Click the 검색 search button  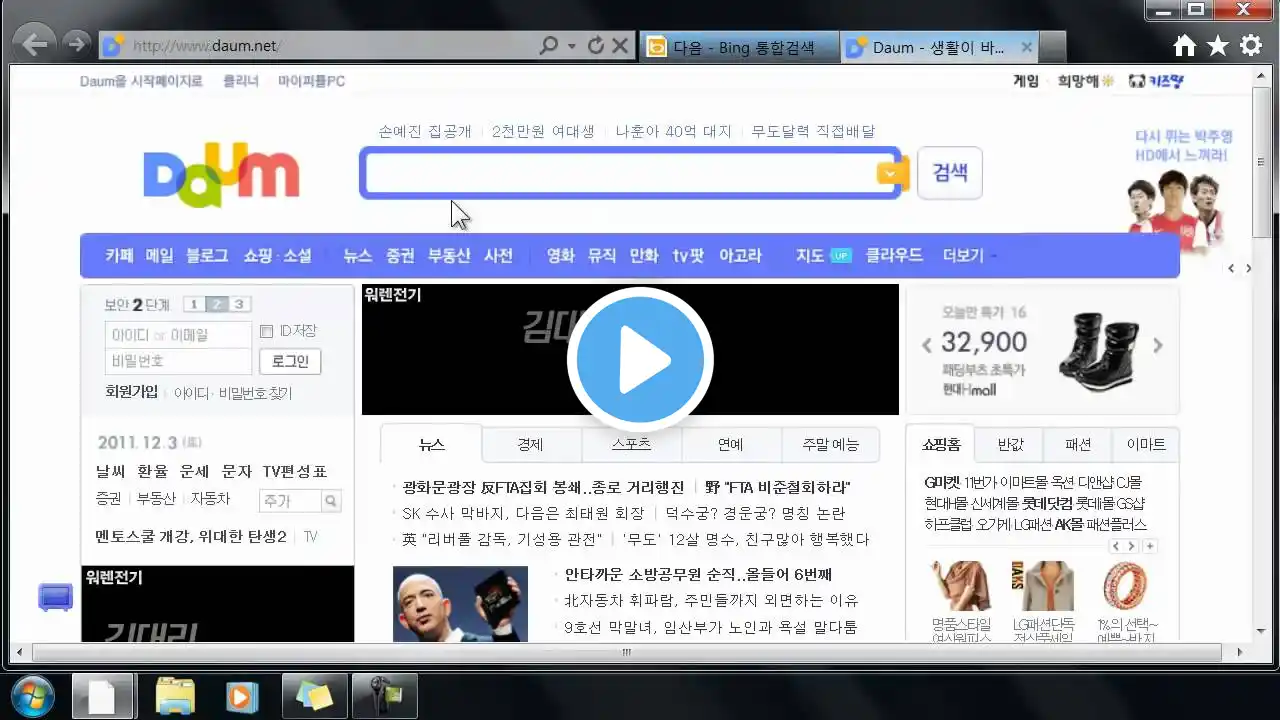[950, 173]
